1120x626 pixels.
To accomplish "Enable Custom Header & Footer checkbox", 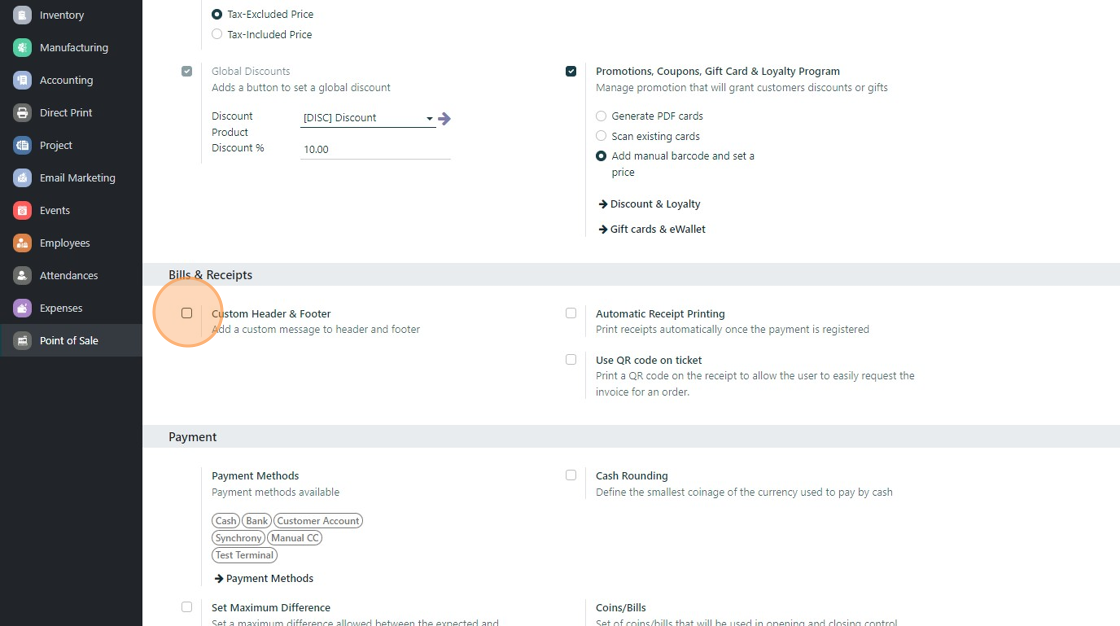I will (x=187, y=313).
